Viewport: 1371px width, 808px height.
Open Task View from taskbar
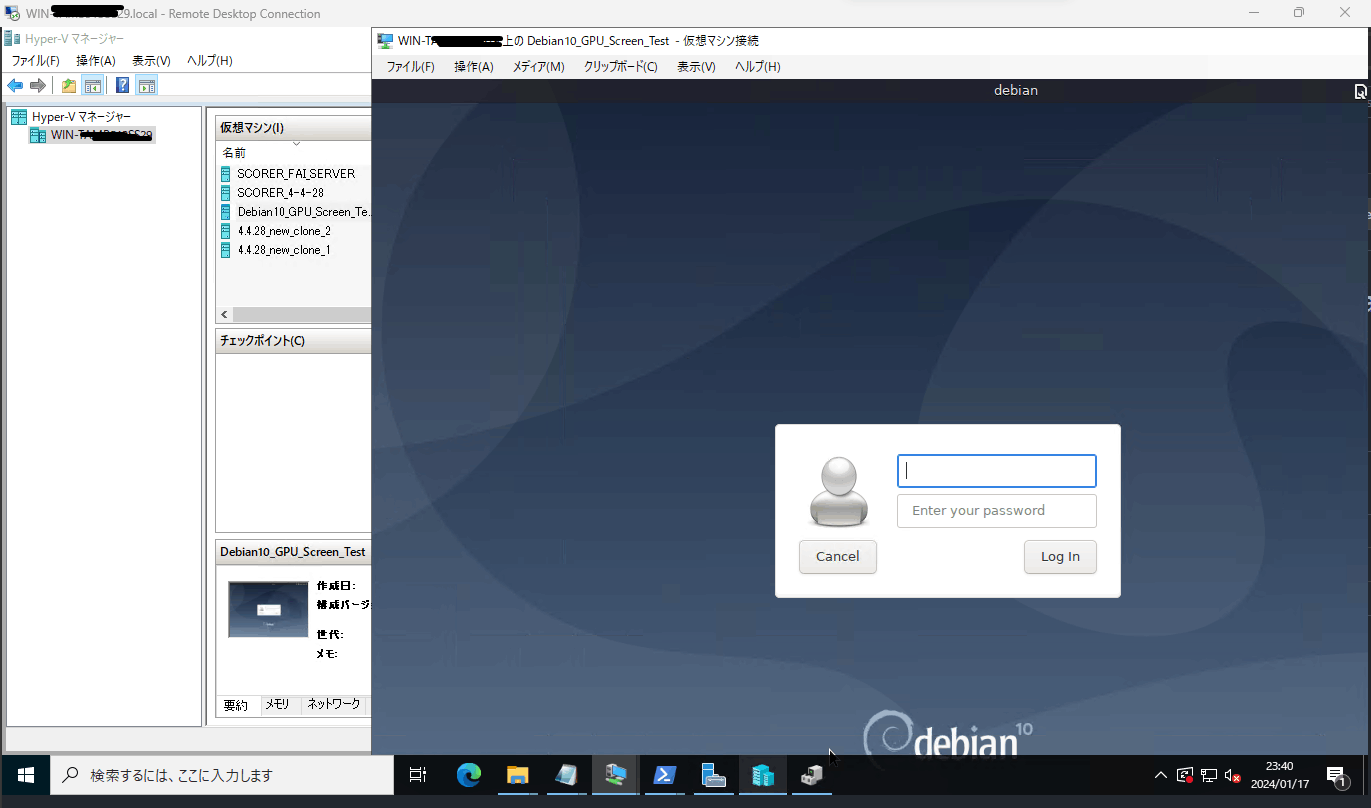coord(418,775)
